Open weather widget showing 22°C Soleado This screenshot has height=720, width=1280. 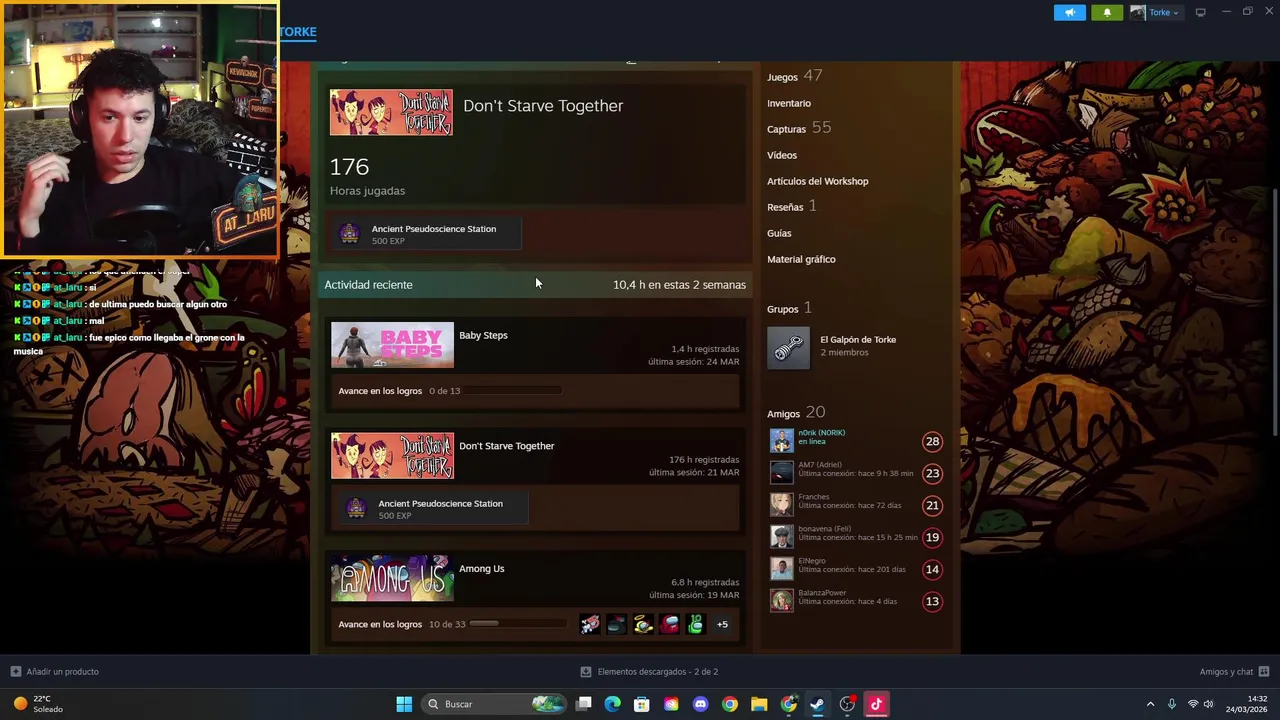click(x=38, y=704)
